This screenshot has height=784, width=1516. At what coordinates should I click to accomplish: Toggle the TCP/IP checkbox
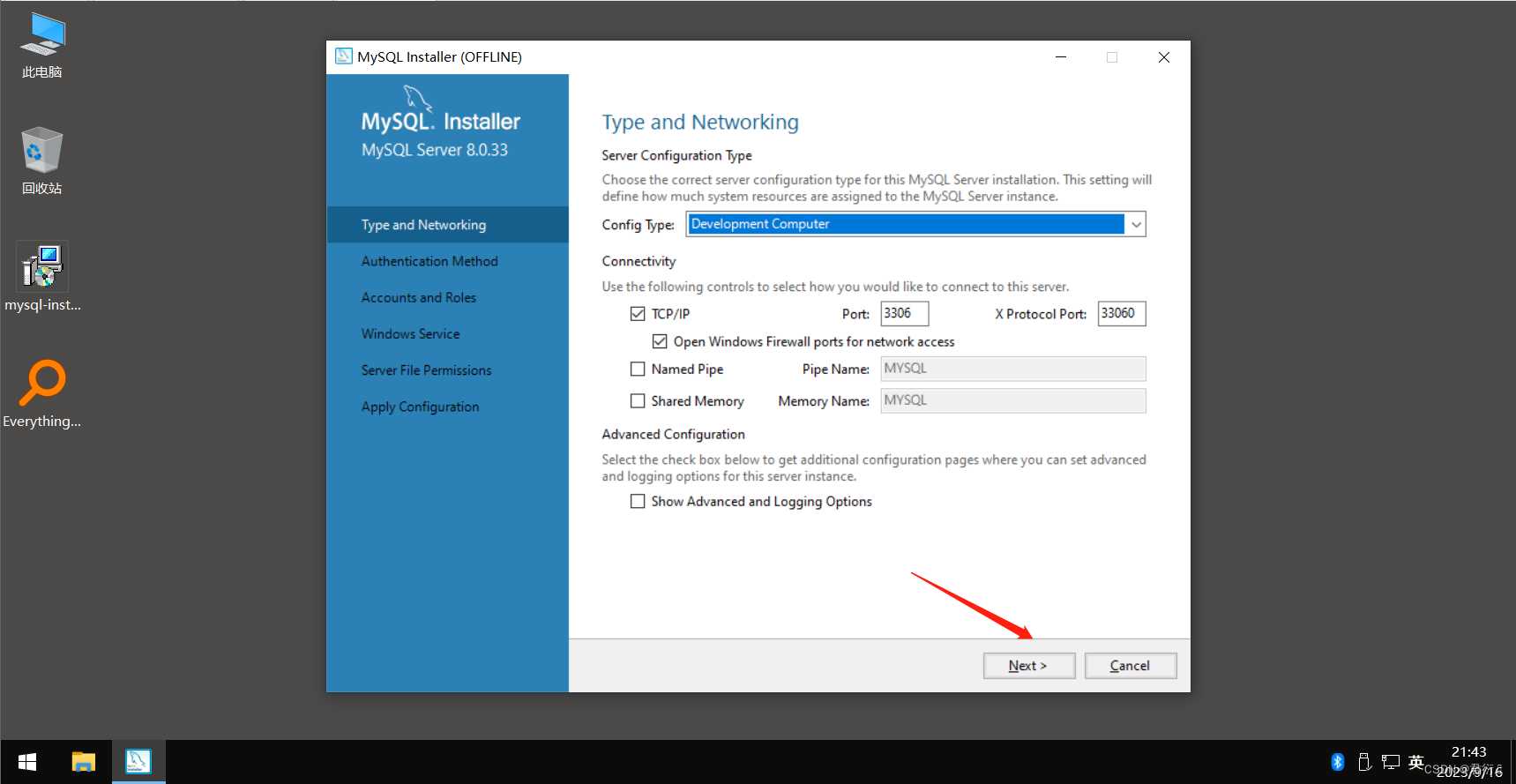[x=638, y=314]
